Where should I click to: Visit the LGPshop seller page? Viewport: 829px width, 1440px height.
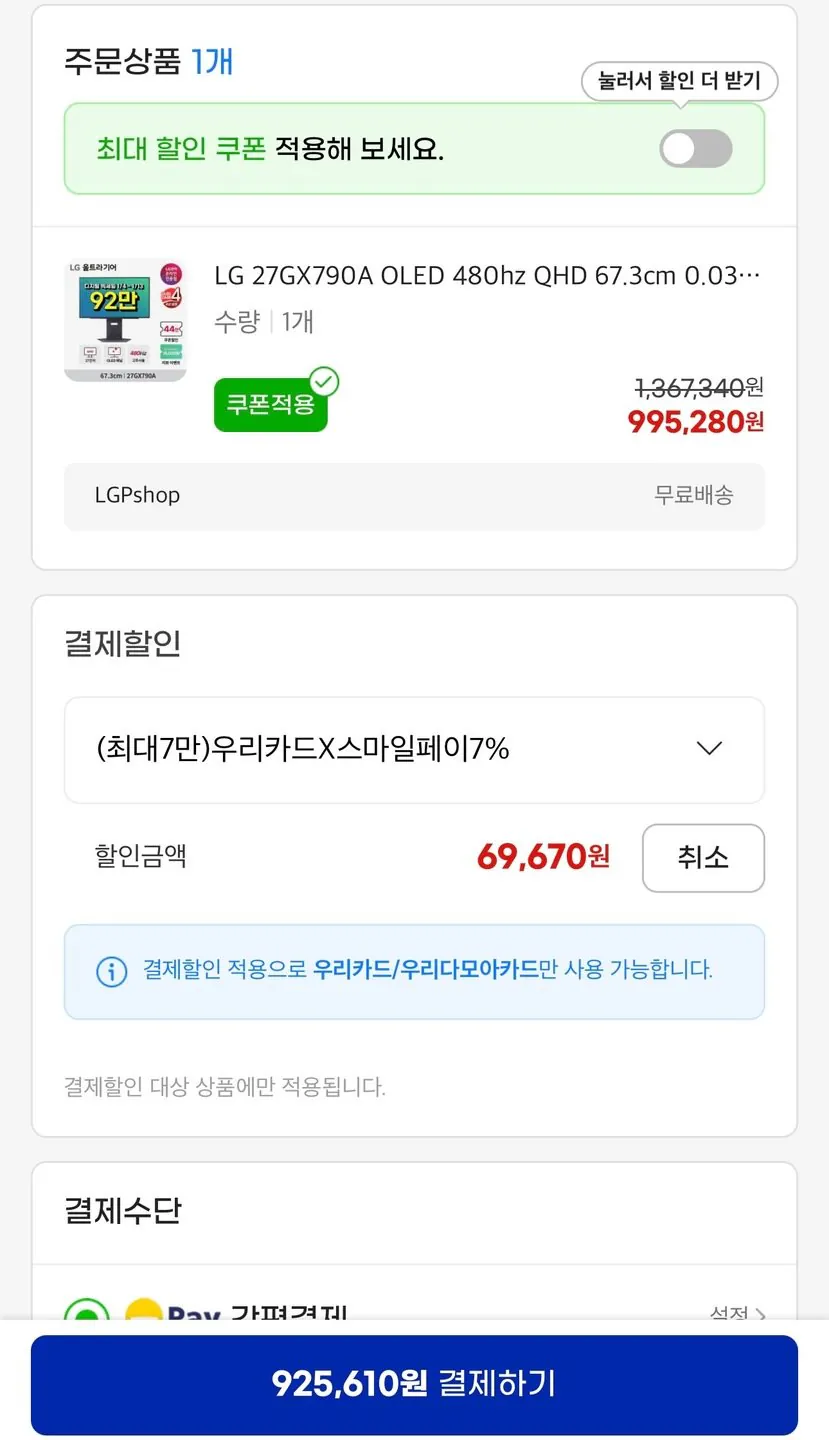137,495
